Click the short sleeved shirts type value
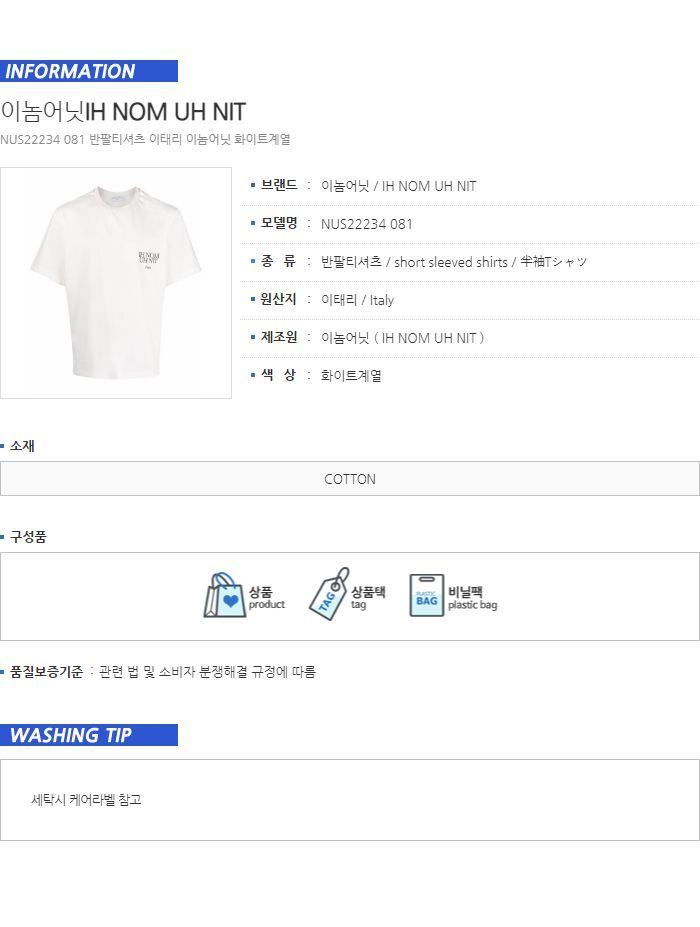The height and width of the screenshot is (927, 700). pos(454,262)
